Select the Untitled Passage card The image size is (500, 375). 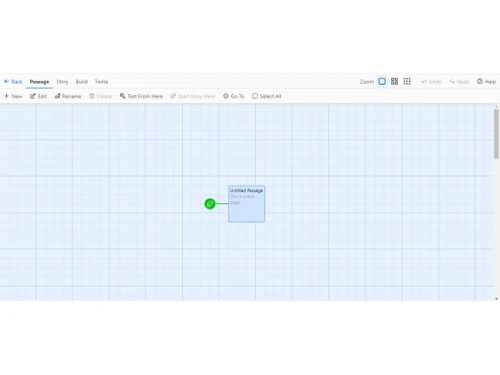click(247, 204)
